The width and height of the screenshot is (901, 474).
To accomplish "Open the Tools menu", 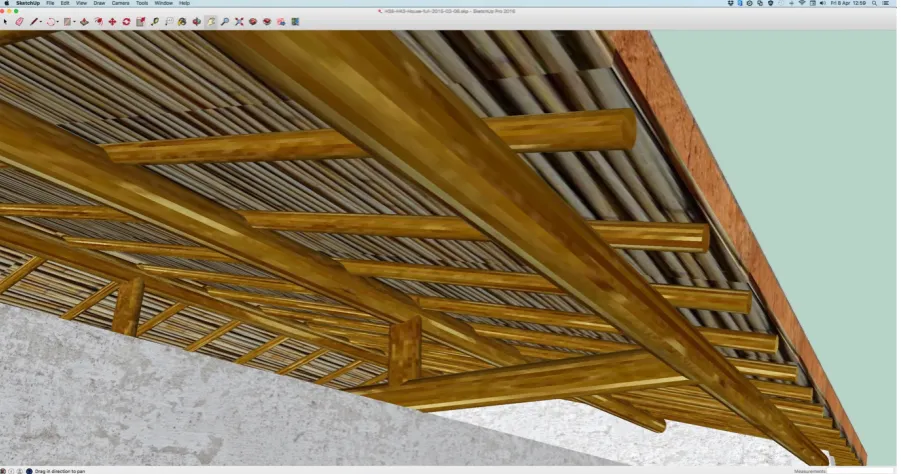I will click(x=142, y=3).
